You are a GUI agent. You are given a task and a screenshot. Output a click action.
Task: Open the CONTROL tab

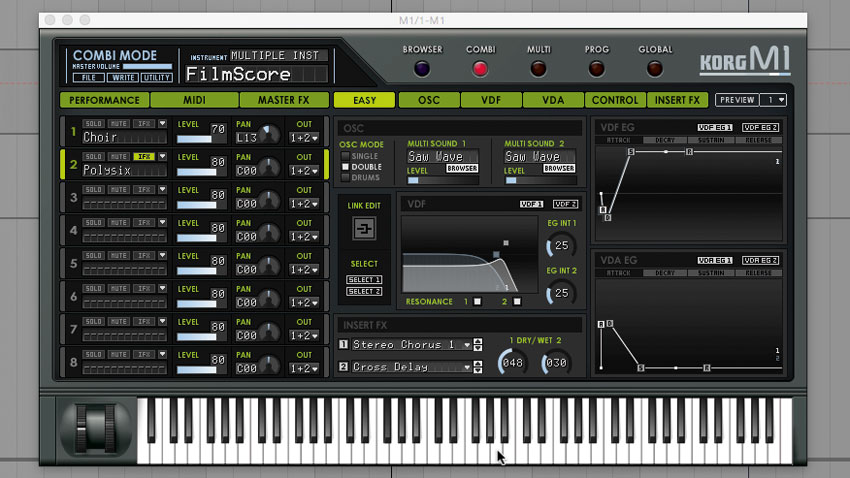tap(615, 100)
